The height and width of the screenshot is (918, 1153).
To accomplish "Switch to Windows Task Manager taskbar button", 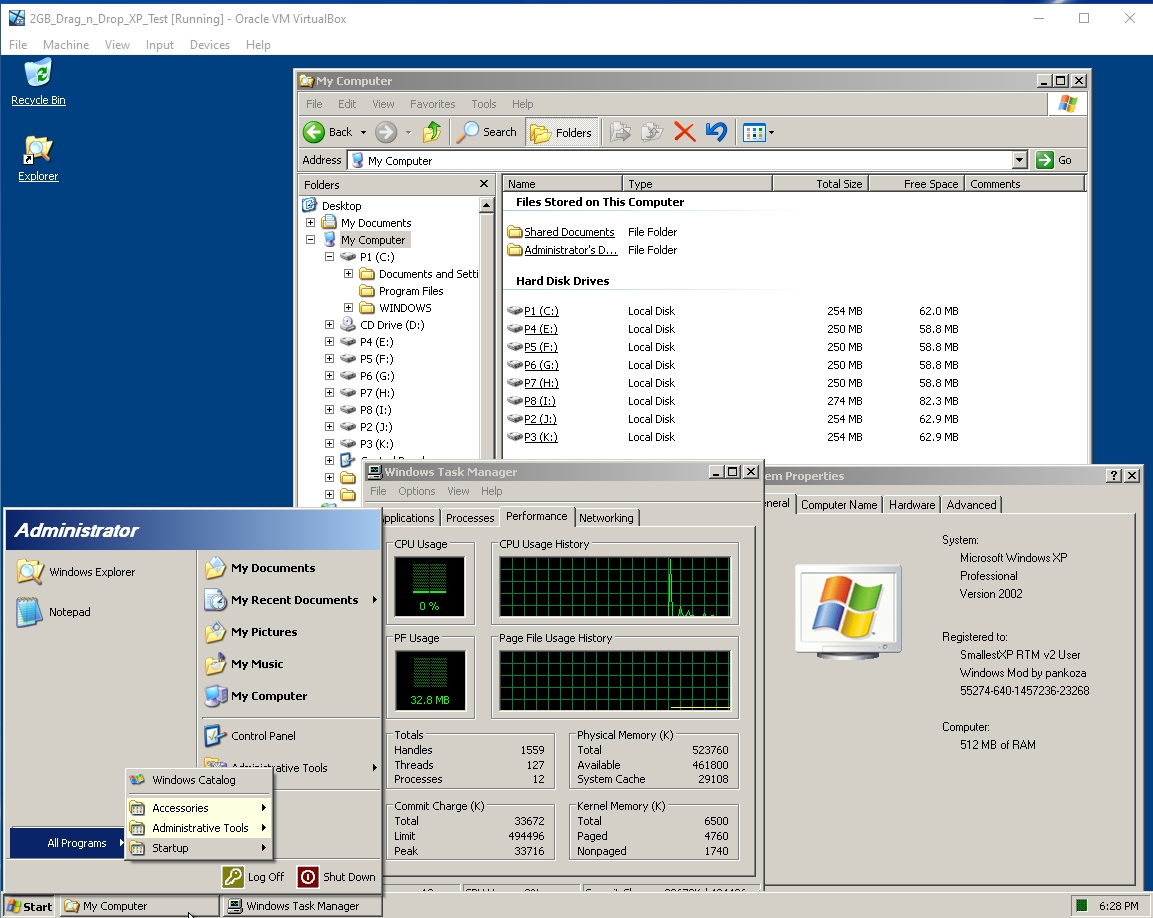I will 303,906.
